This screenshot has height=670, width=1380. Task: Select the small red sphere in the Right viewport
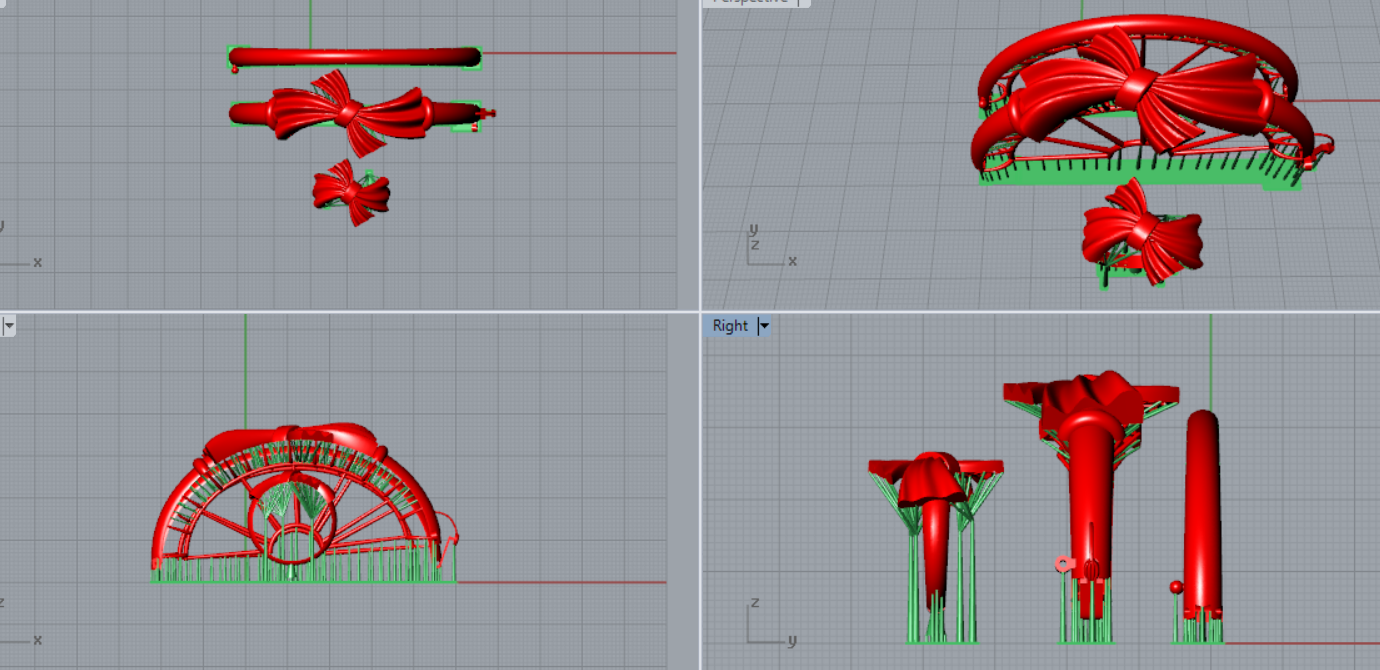pos(1177,587)
